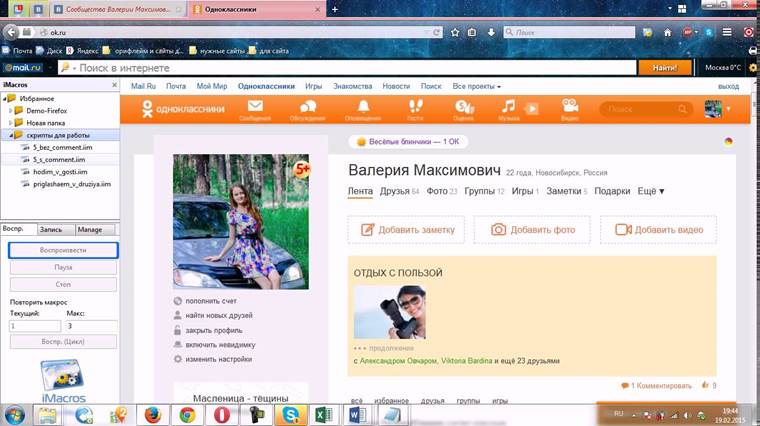The width and height of the screenshot is (760, 426).
Task: Open the Группы profile tab
Action: click(484, 191)
